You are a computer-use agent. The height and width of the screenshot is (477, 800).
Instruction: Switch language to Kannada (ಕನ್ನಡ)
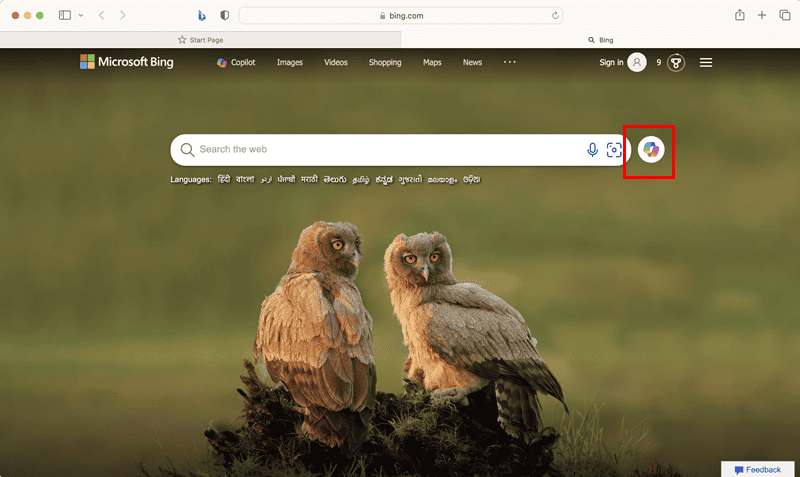(384, 180)
